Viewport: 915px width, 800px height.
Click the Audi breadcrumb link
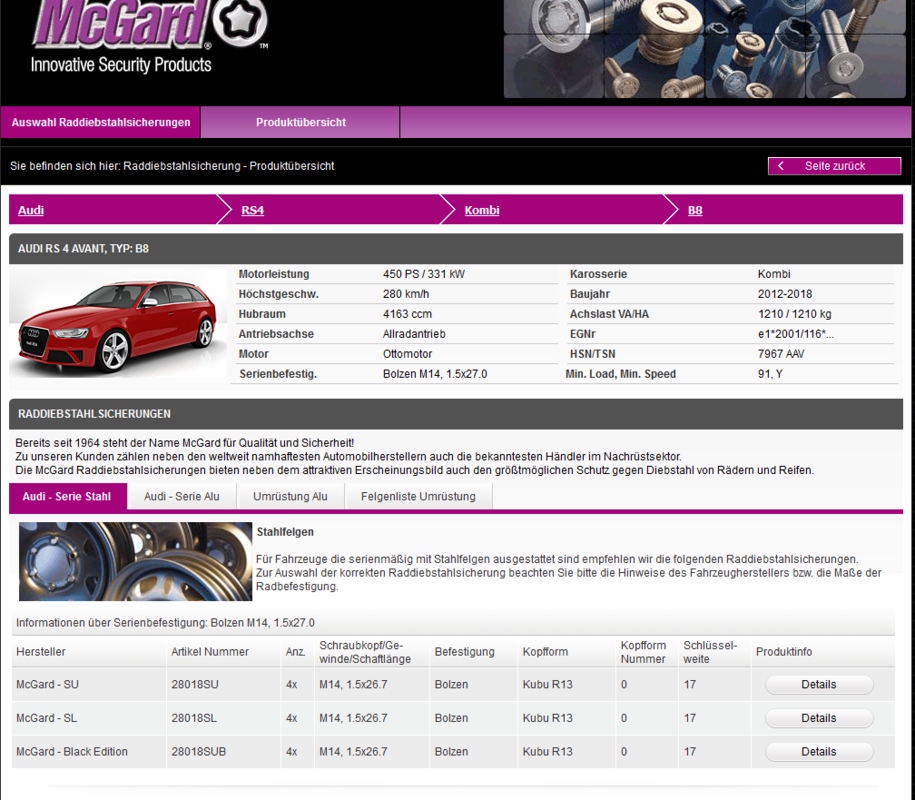point(31,210)
